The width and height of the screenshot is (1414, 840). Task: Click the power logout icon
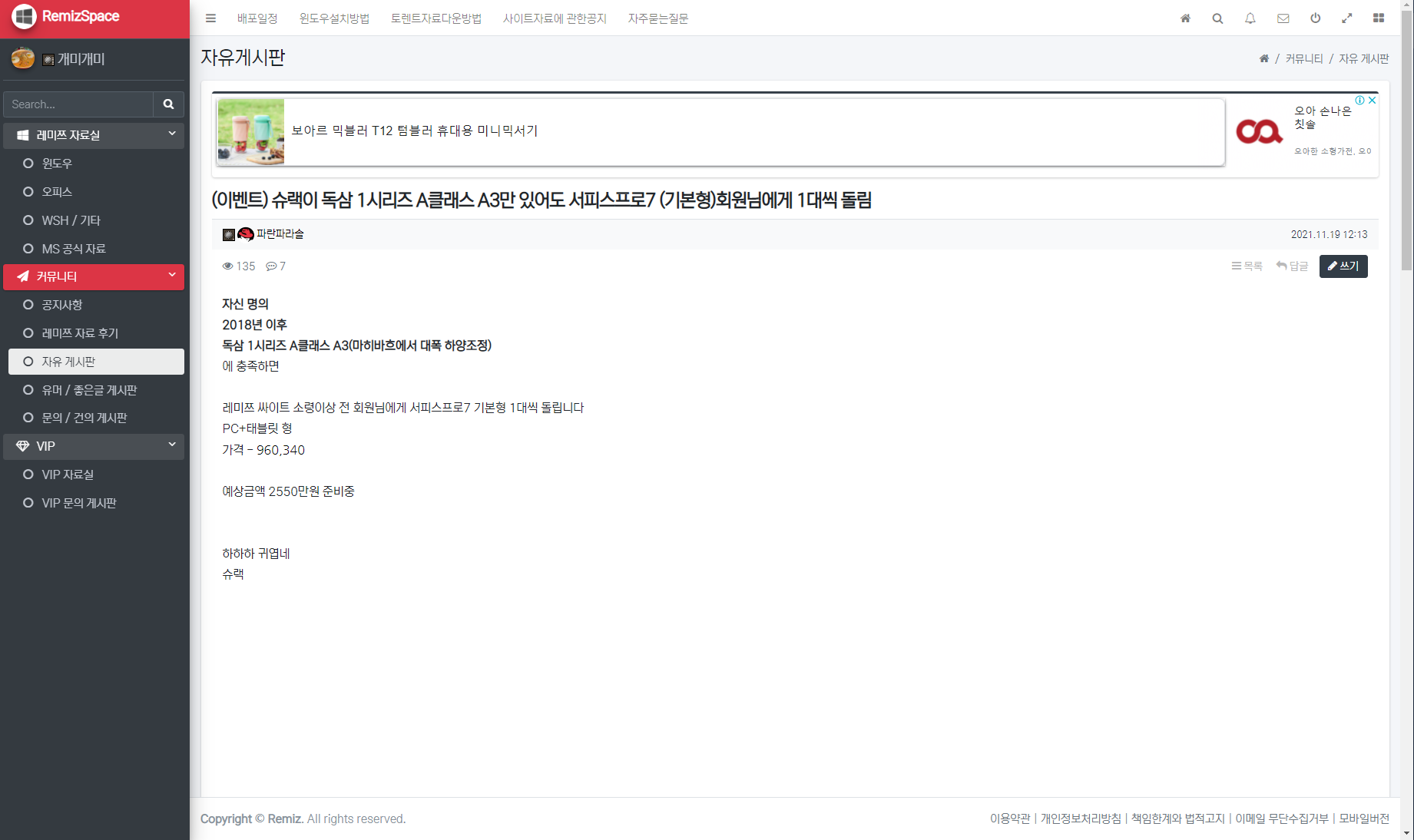(1315, 18)
